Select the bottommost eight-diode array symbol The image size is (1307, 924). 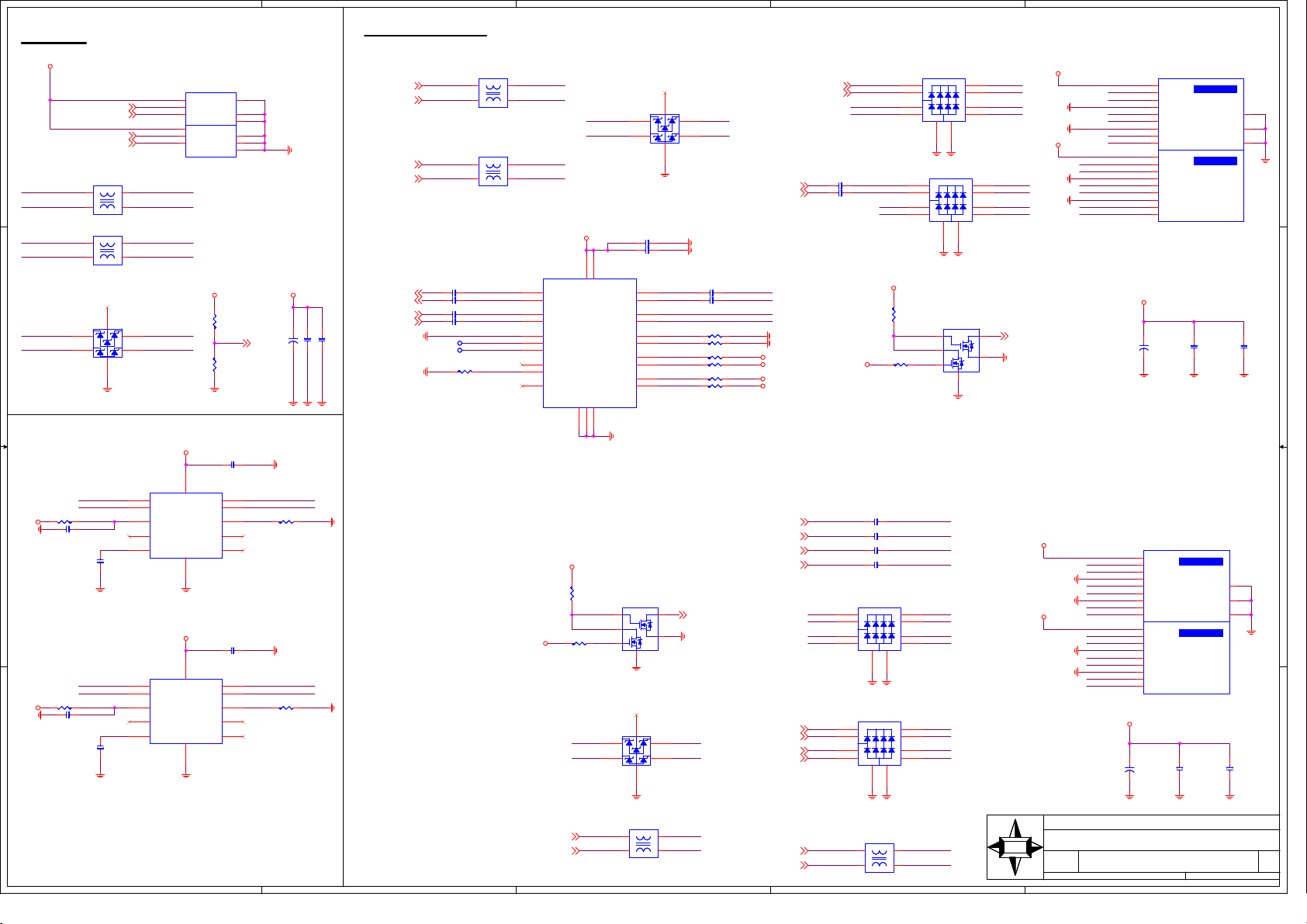tap(880, 743)
